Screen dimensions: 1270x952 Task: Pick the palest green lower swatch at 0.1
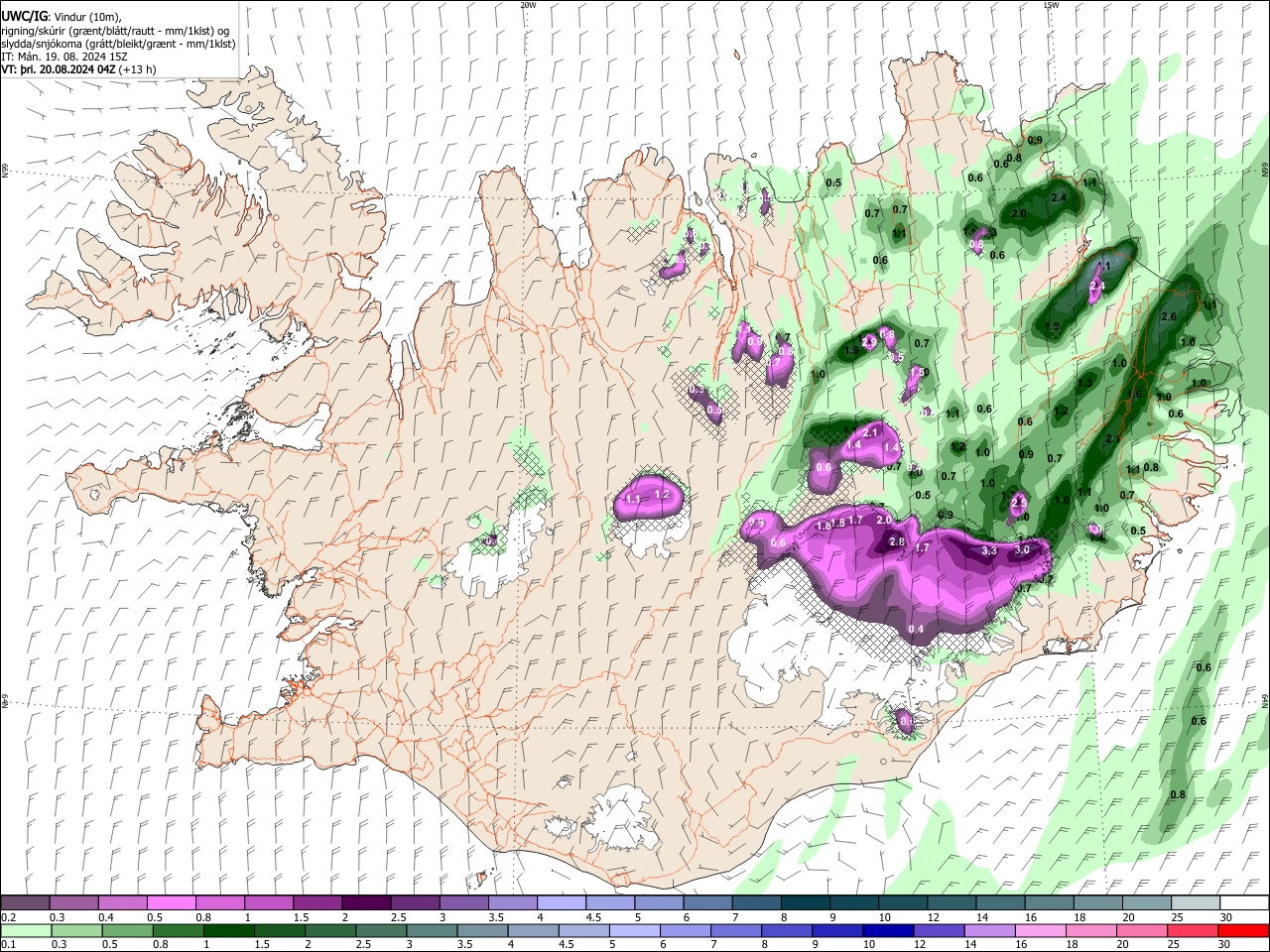pyautogui.click(x=26, y=930)
